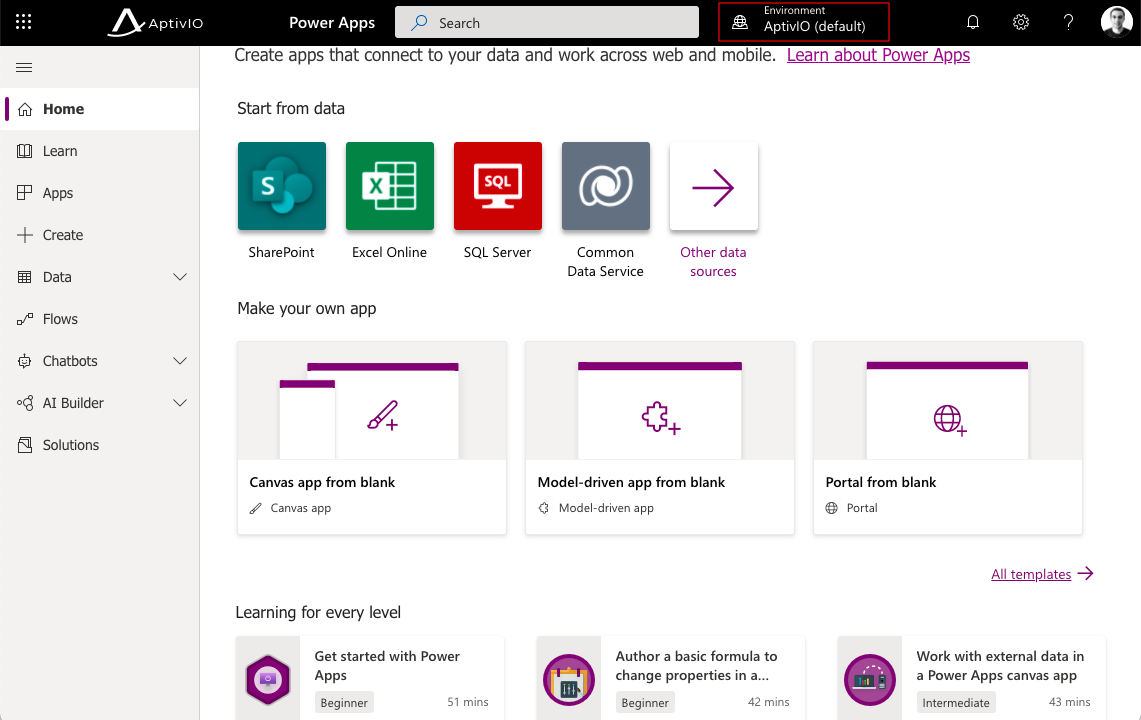This screenshot has width=1141, height=720.
Task: Open Chatbots in the sidebar
Action: point(100,361)
